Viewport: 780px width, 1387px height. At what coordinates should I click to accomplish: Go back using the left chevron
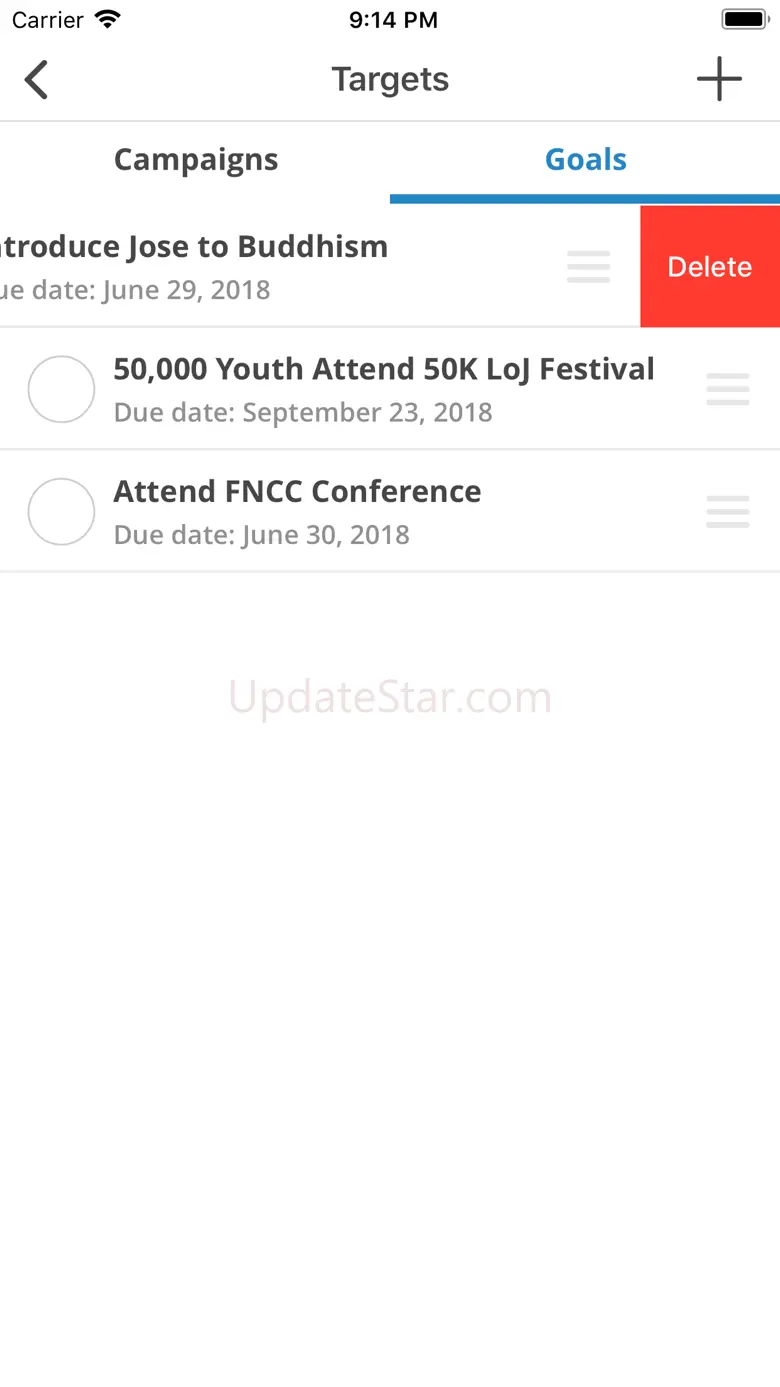click(37, 80)
